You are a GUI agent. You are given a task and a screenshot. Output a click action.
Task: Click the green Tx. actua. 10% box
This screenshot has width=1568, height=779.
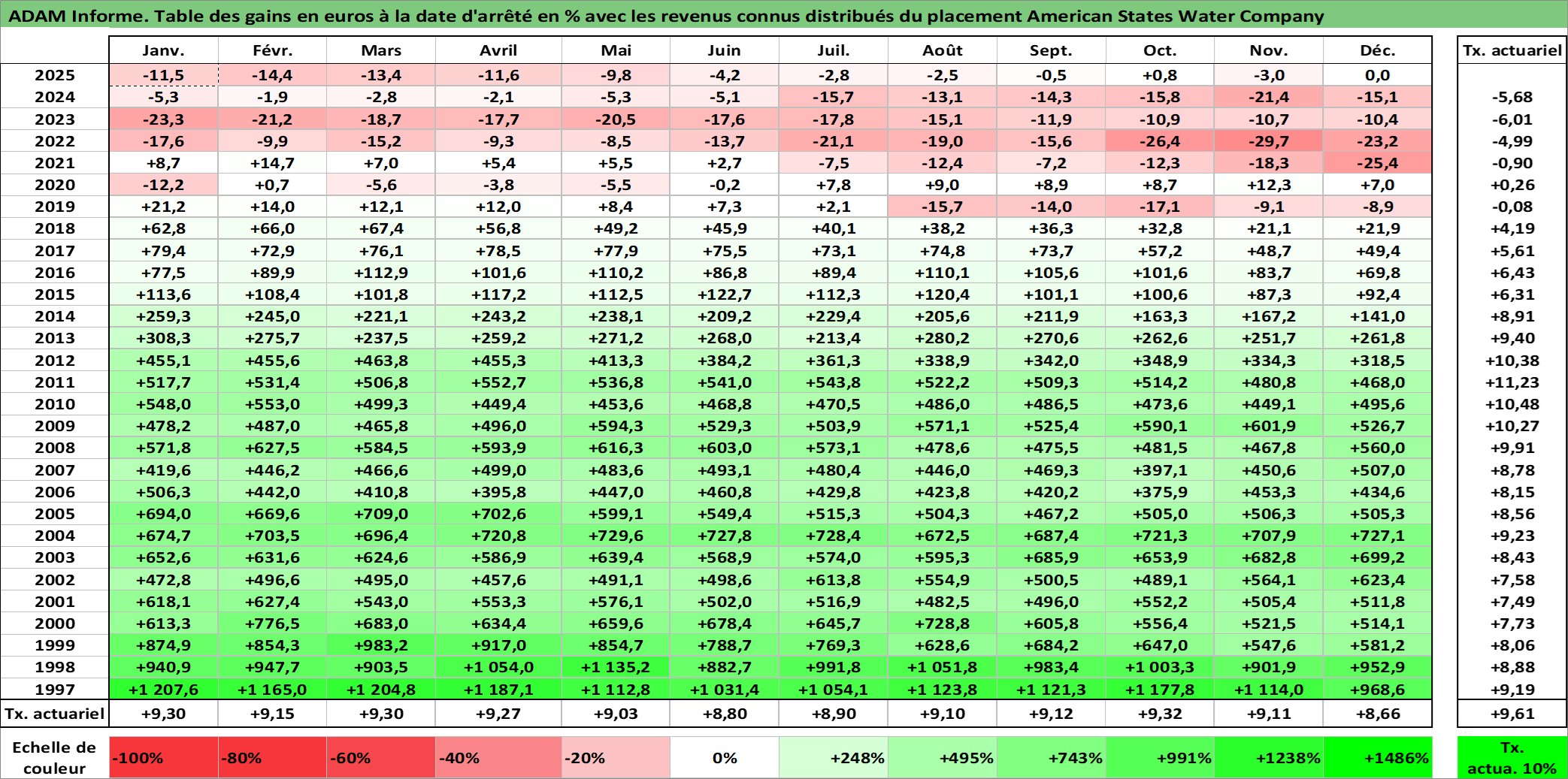[1512, 757]
